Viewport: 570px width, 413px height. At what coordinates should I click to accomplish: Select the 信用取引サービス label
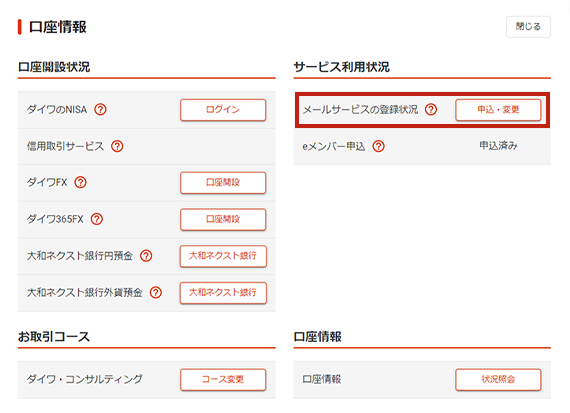click(65, 146)
